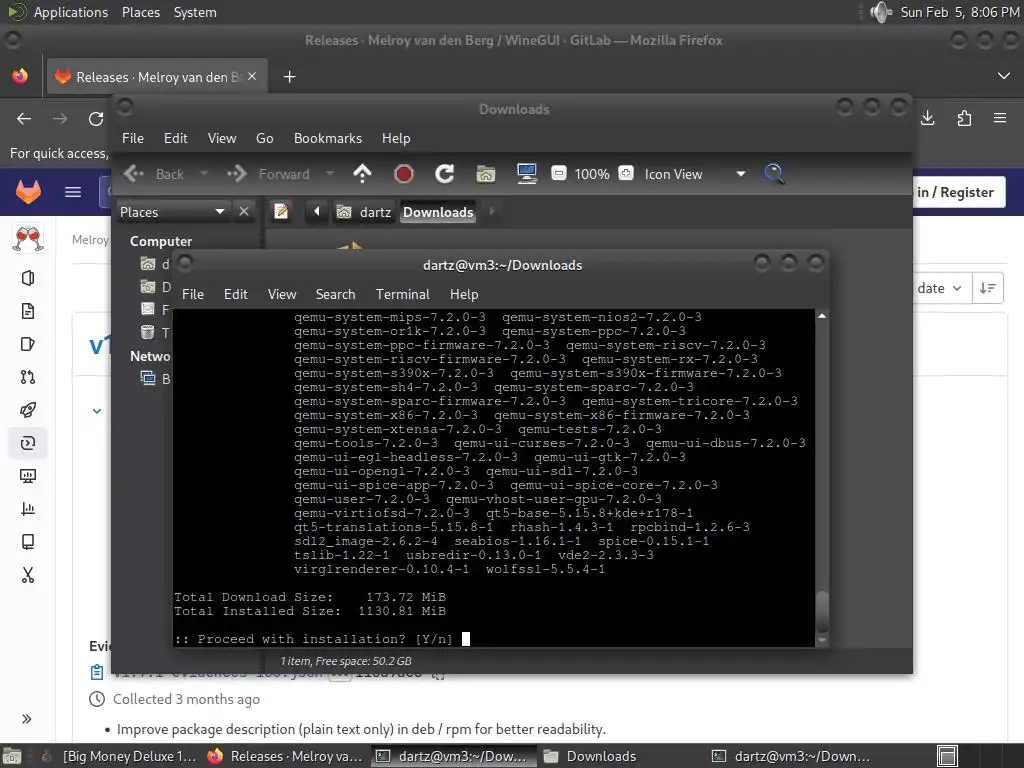
Task: Toggle the location edit pencil button
Action: tap(281, 212)
